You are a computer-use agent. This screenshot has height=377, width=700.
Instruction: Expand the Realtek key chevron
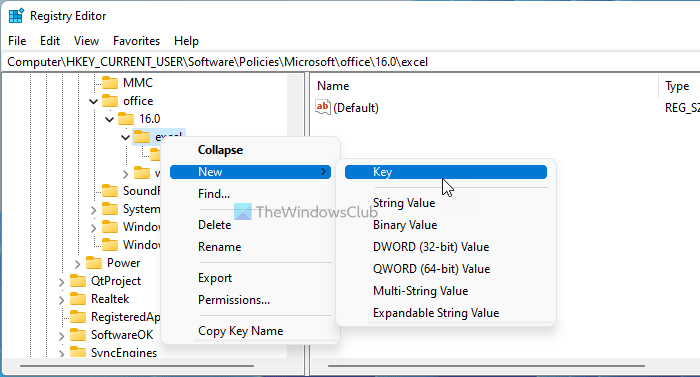coord(61,299)
